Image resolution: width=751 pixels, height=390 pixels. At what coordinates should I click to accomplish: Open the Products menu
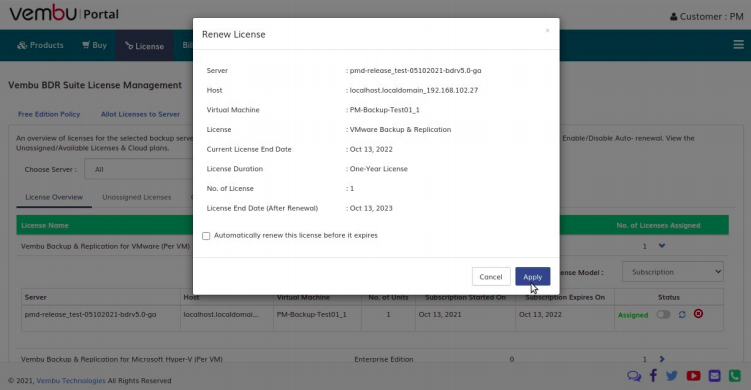tap(41, 45)
